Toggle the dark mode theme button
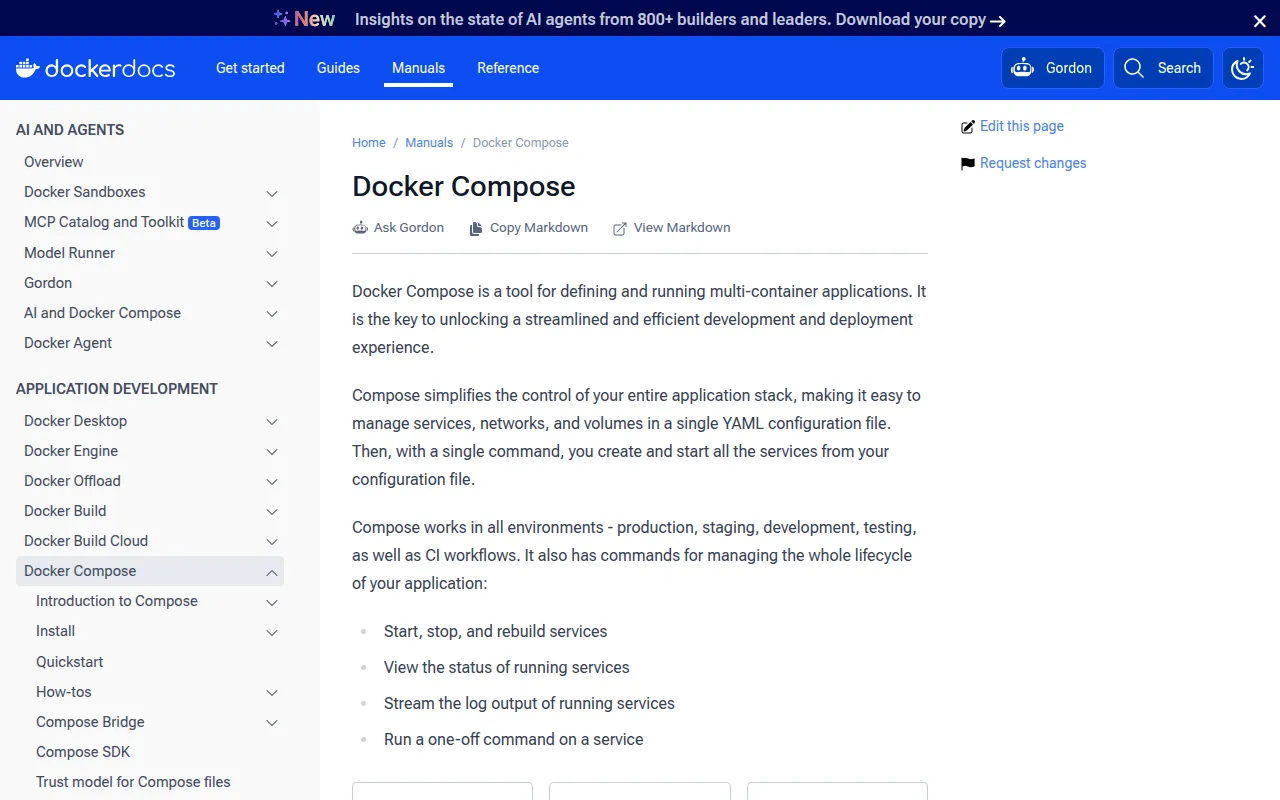The width and height of the screenshot is (1280, 800). [1243, 68]
